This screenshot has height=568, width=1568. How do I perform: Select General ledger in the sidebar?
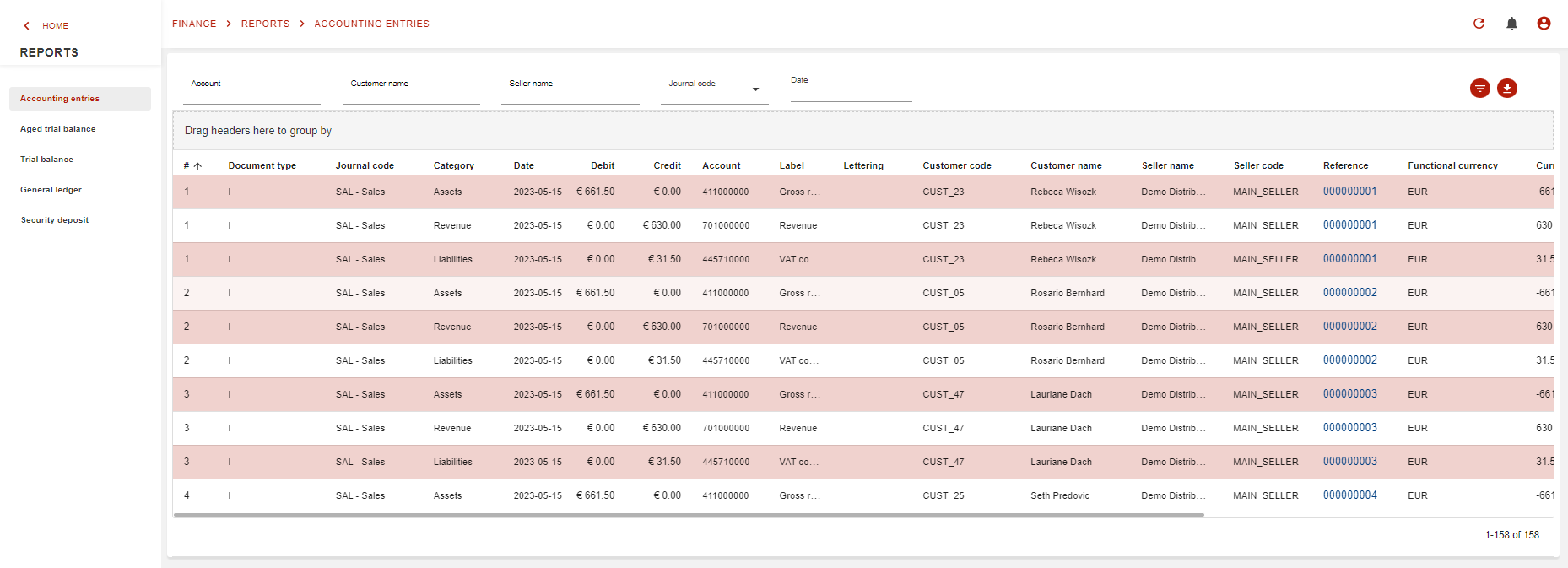click(x=51, y=190)
